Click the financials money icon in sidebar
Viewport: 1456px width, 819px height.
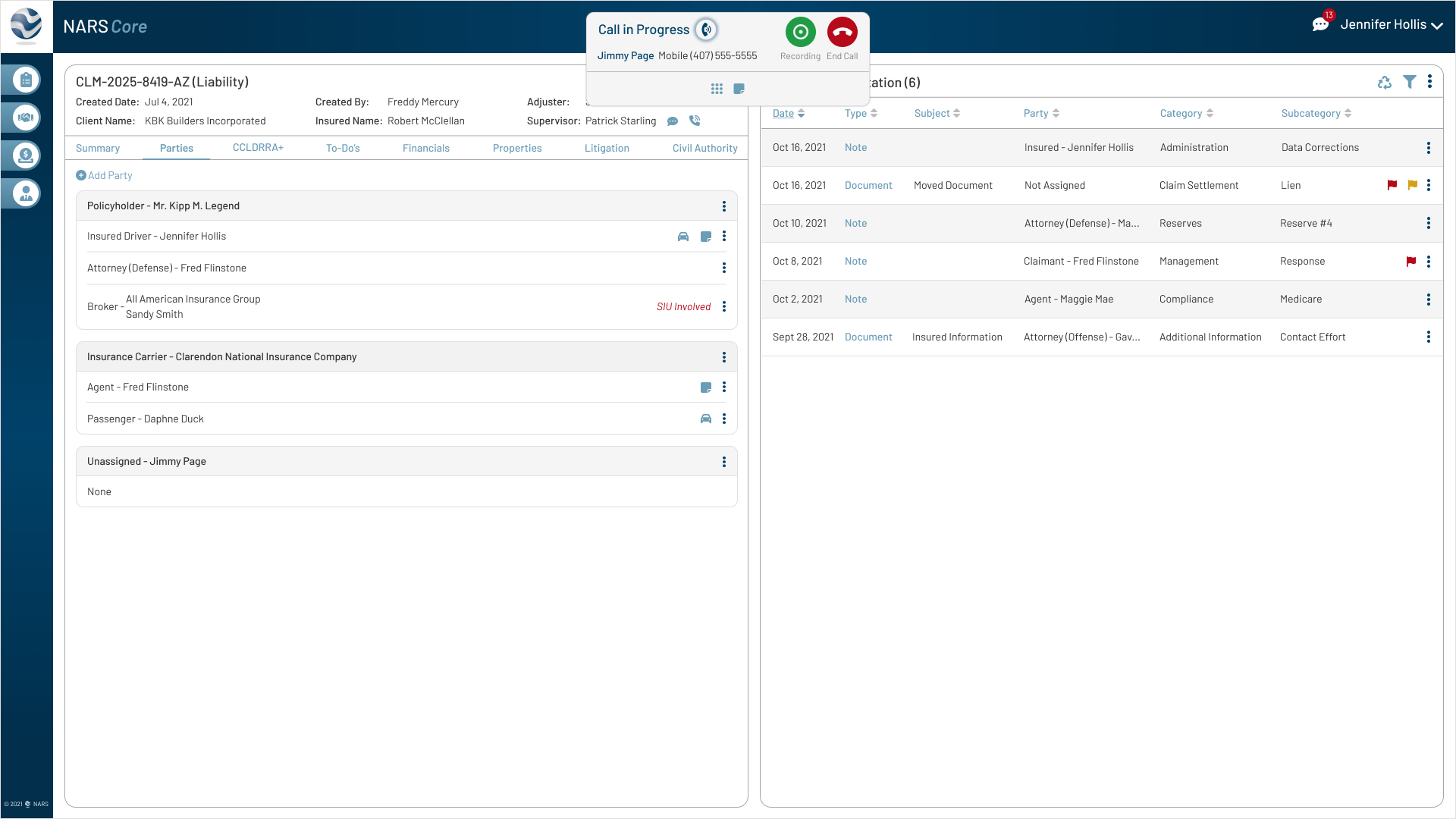coord(24,155)
